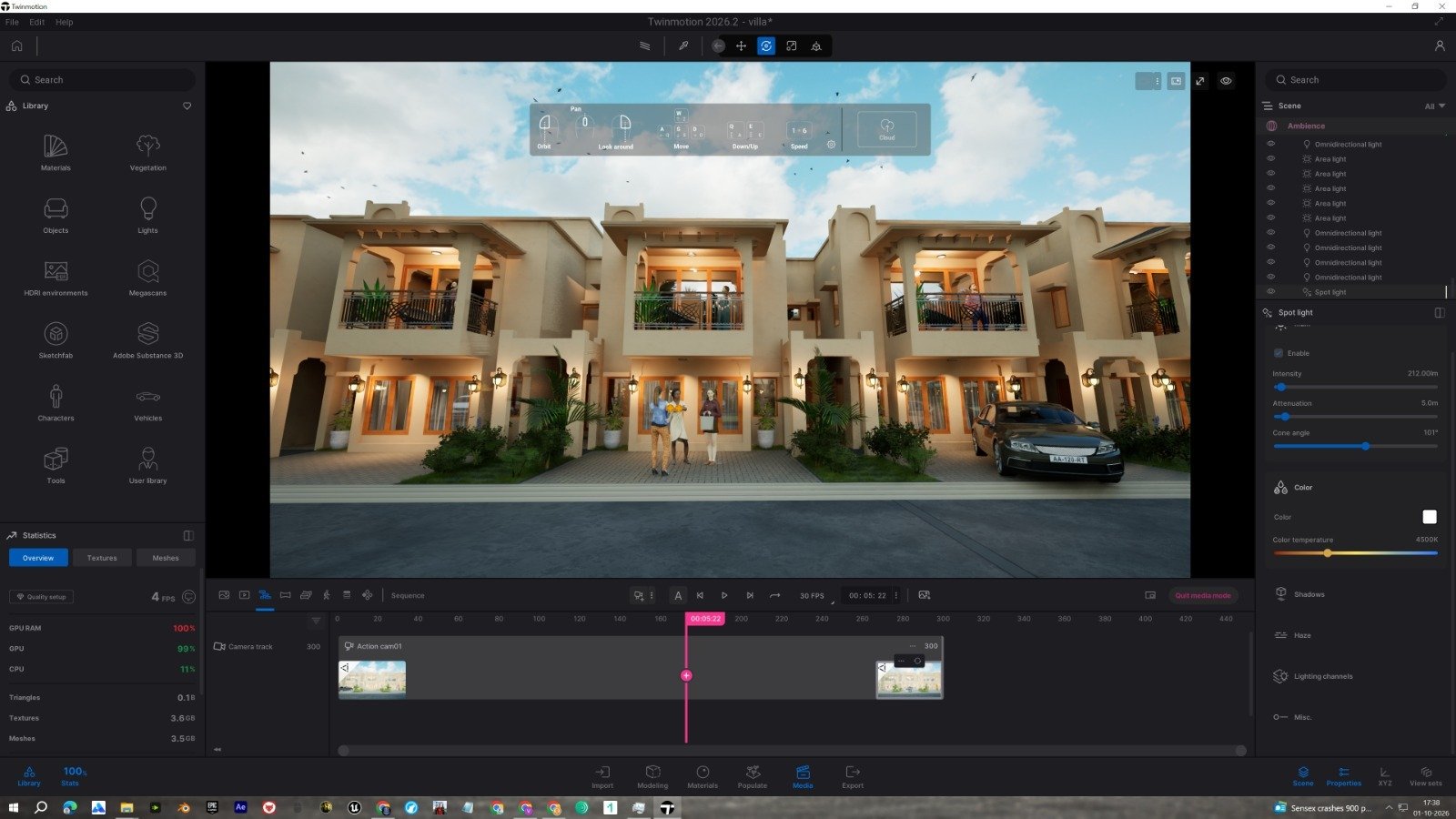Switch to the Textures statistics tab

click(x=102, y=558)
